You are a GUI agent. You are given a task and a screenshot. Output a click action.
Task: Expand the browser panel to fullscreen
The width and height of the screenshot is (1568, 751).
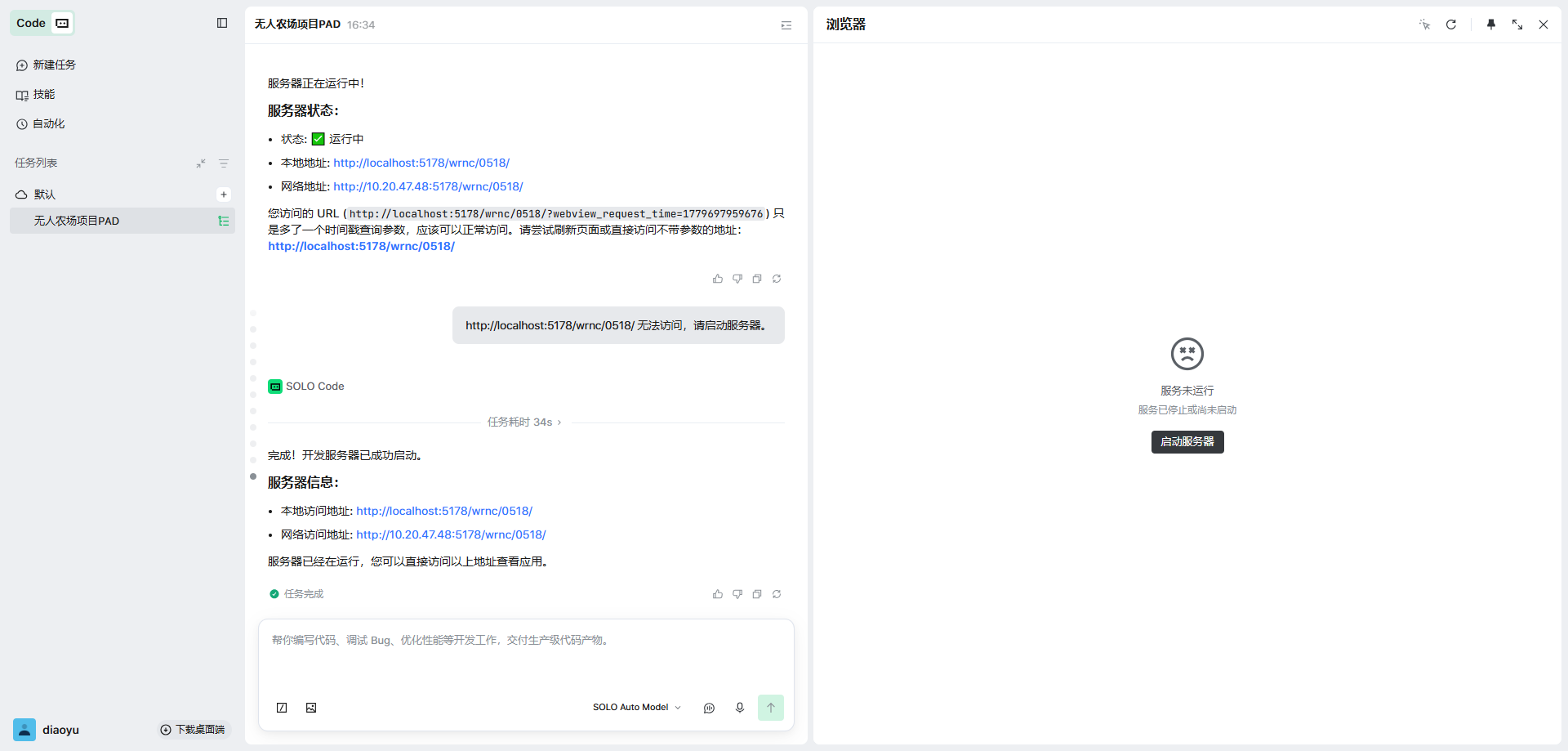pos(1517,25)
